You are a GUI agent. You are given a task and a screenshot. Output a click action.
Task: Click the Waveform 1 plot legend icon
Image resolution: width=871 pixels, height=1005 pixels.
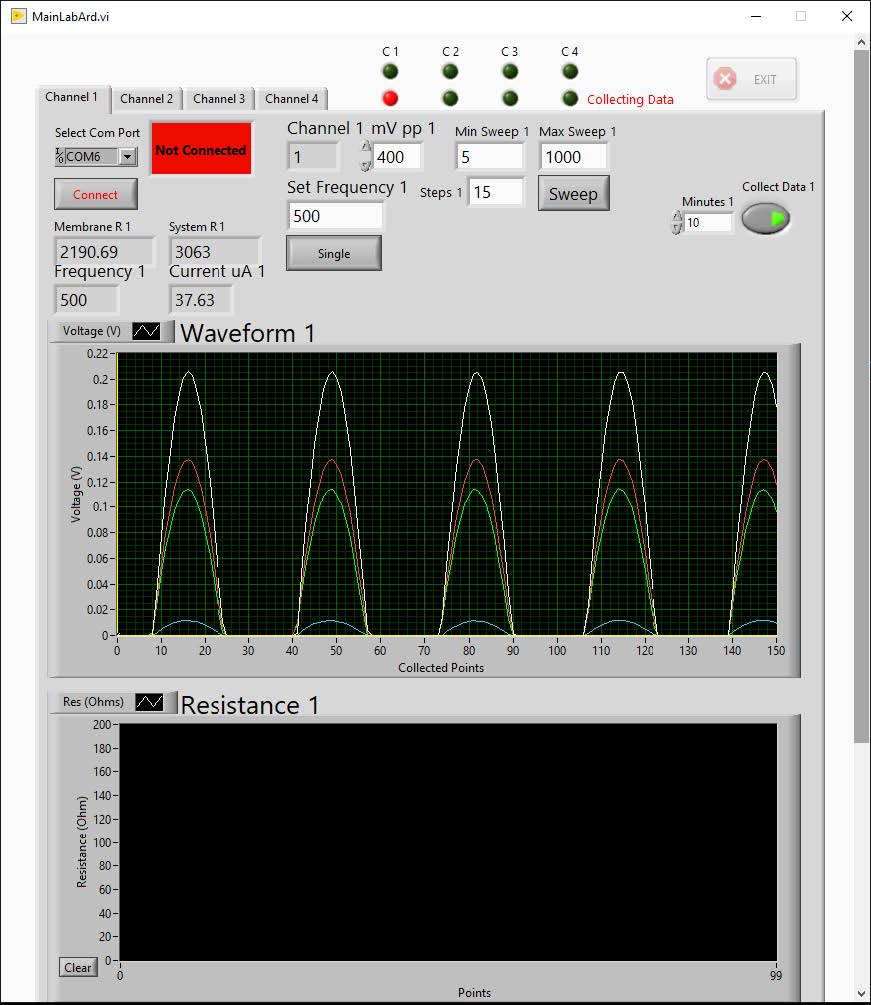point(146,331)
